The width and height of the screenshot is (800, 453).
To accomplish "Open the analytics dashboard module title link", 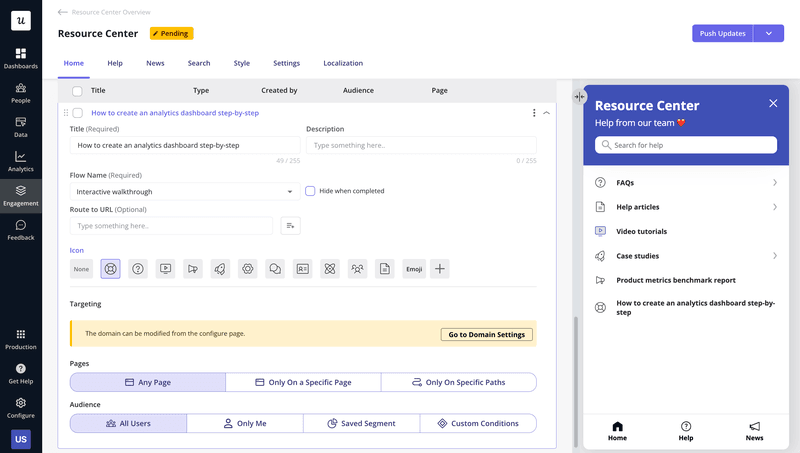I will click(175, 113).
